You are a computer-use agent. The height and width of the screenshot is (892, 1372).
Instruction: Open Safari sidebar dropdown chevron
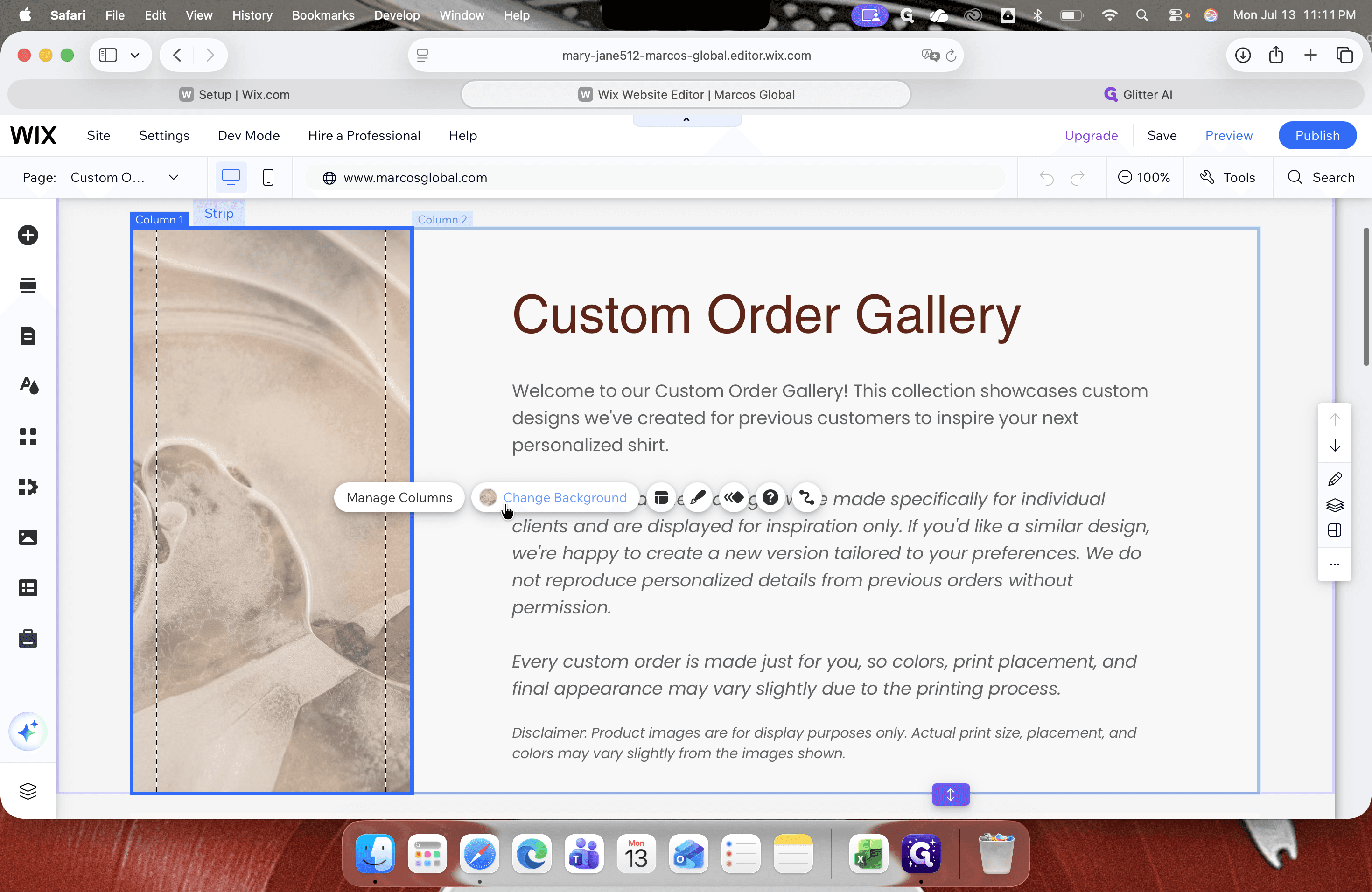135,56
